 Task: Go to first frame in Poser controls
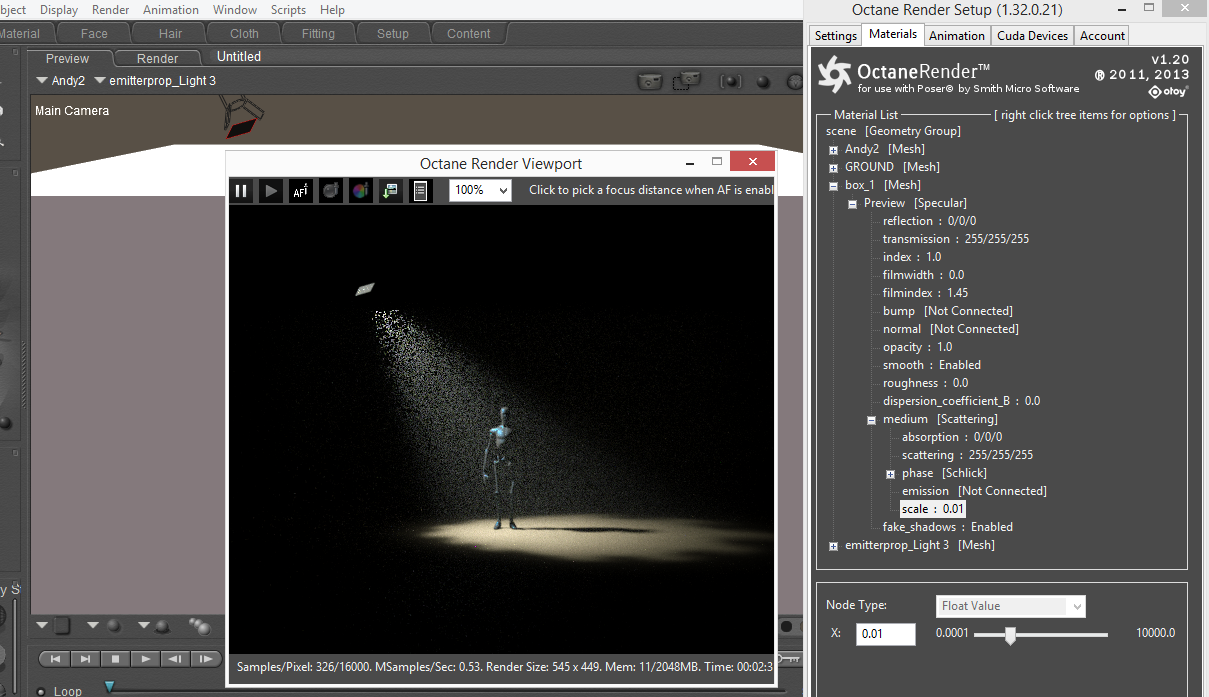point(56,659)
